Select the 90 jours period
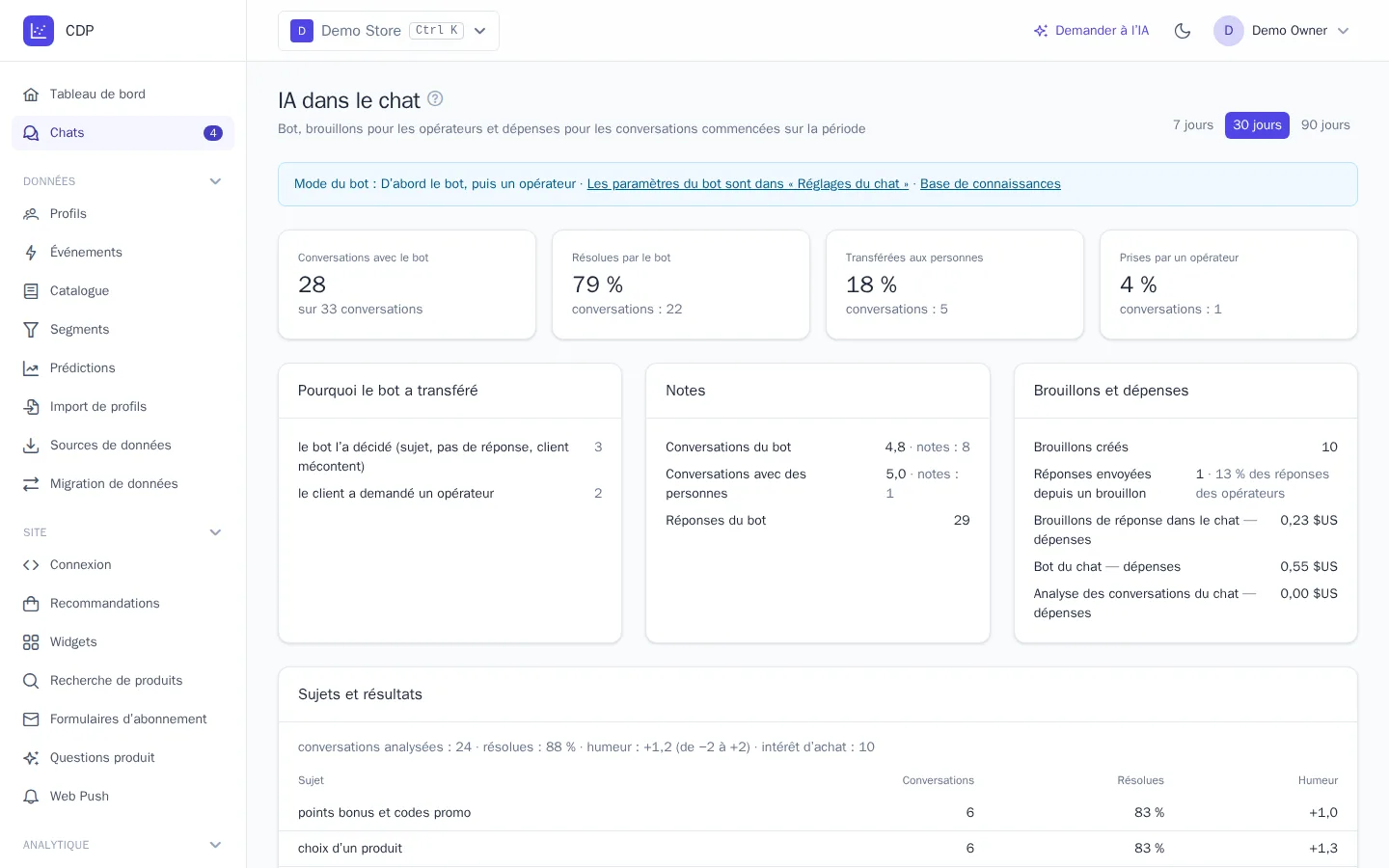Viewport: 1389px width, 868px height. pos(1325,125)
